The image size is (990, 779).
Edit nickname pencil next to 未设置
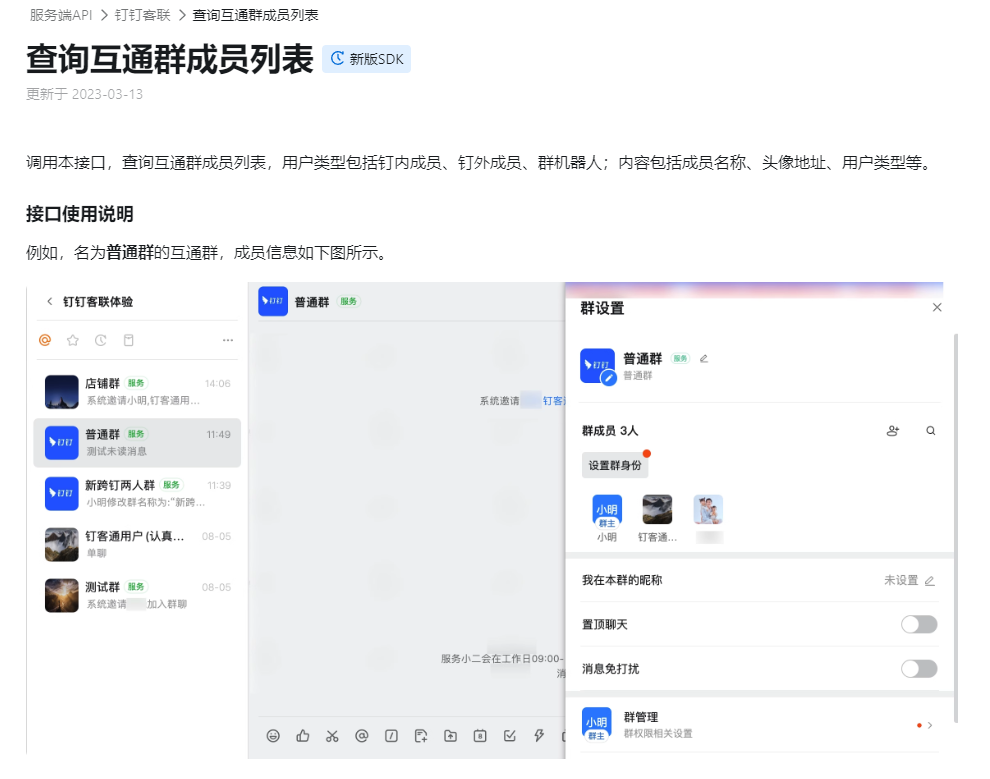pyautogui.click(x=929, y=581)
